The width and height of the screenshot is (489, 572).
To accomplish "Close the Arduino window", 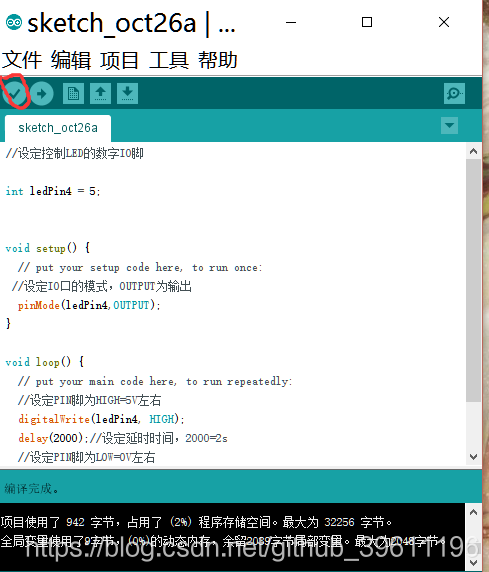I will [444, 22].
